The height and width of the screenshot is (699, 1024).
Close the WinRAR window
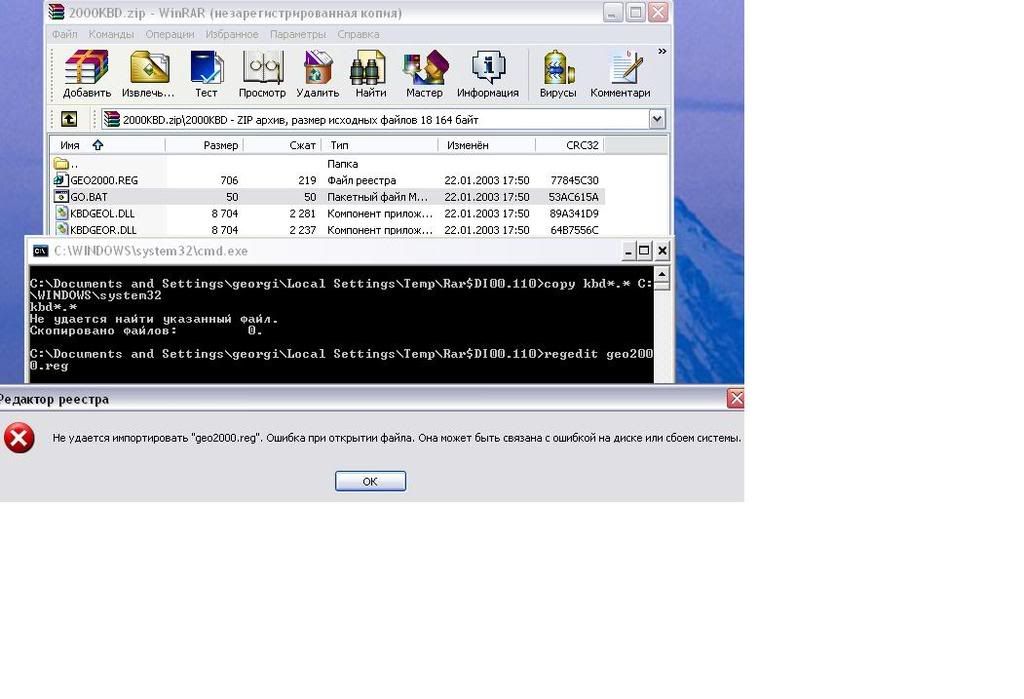pos(658,12)
